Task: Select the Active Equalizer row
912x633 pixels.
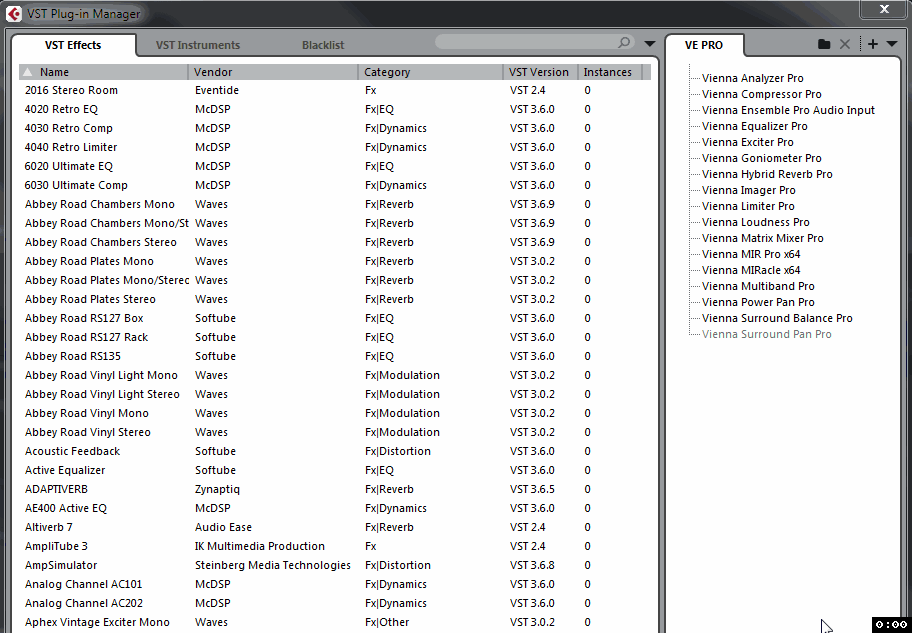Action: (x=334, y=470)
